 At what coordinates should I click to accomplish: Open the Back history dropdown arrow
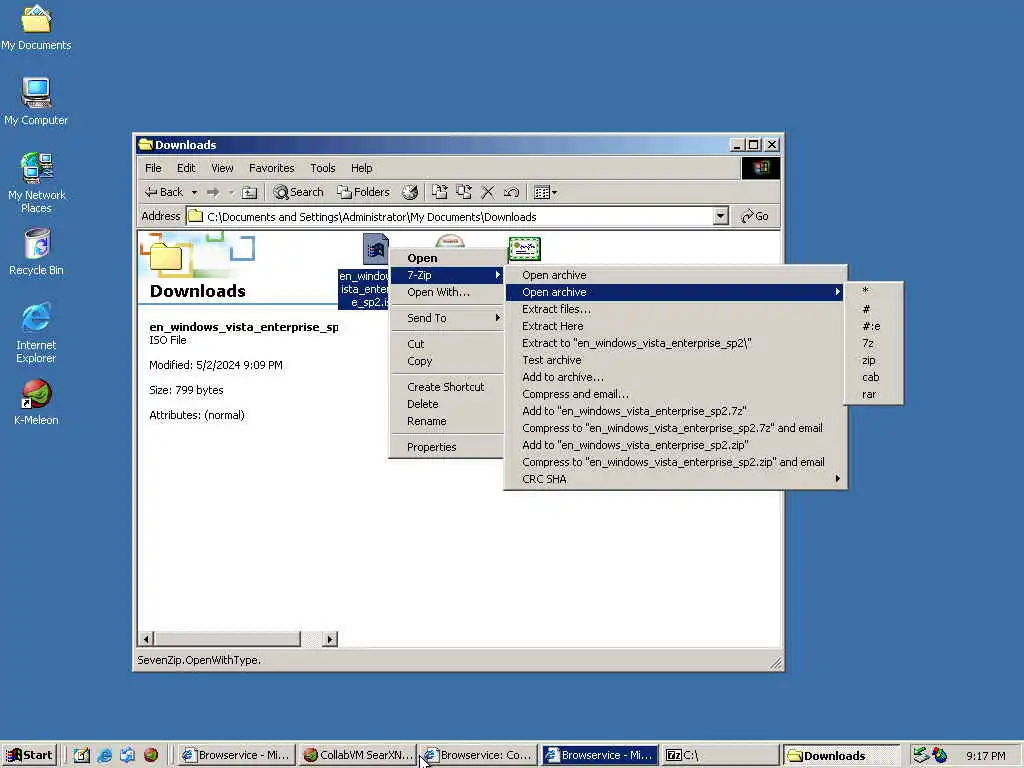194,192
